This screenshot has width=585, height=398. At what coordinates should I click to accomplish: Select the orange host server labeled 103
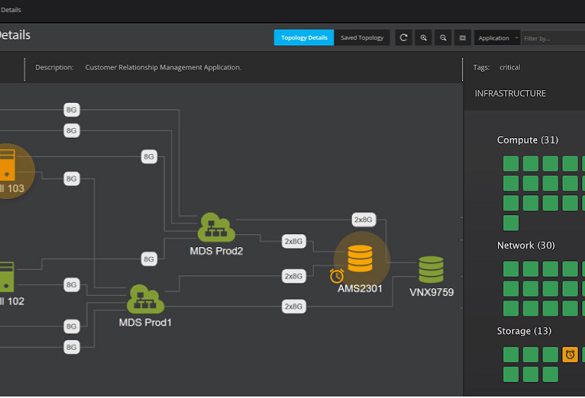point(7,164)
